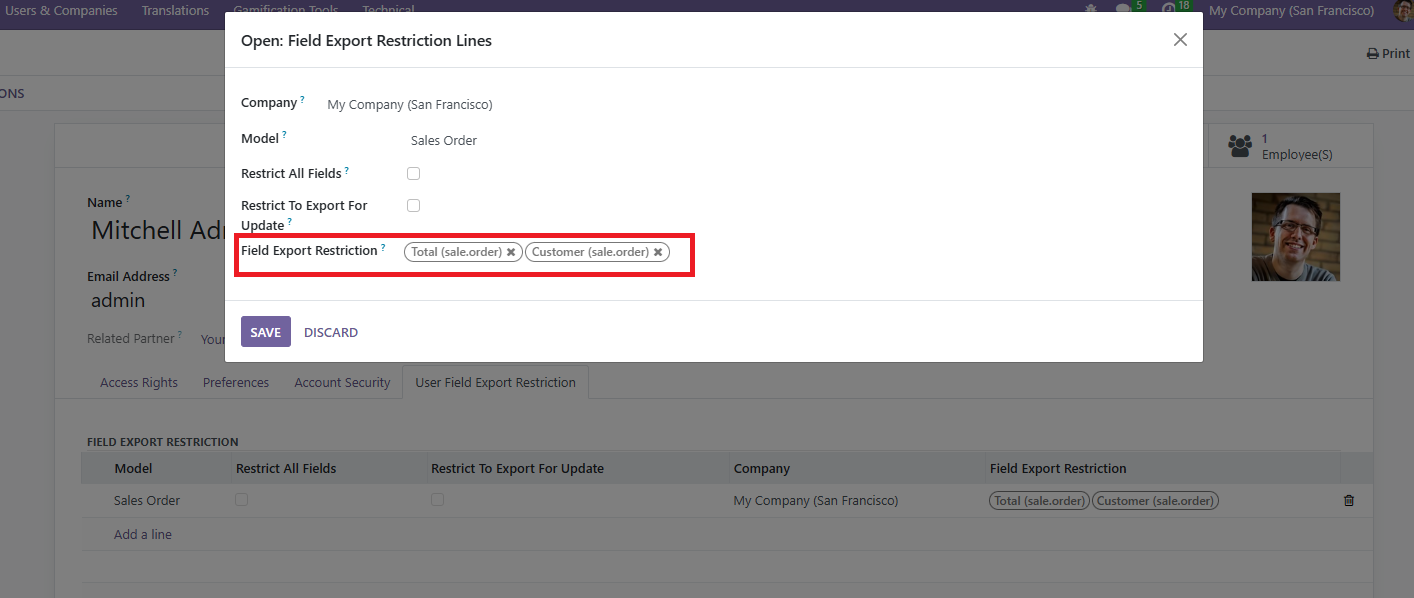
Task: Remove the Total (sale.order) tag in dialog
Action: [511, 252]
